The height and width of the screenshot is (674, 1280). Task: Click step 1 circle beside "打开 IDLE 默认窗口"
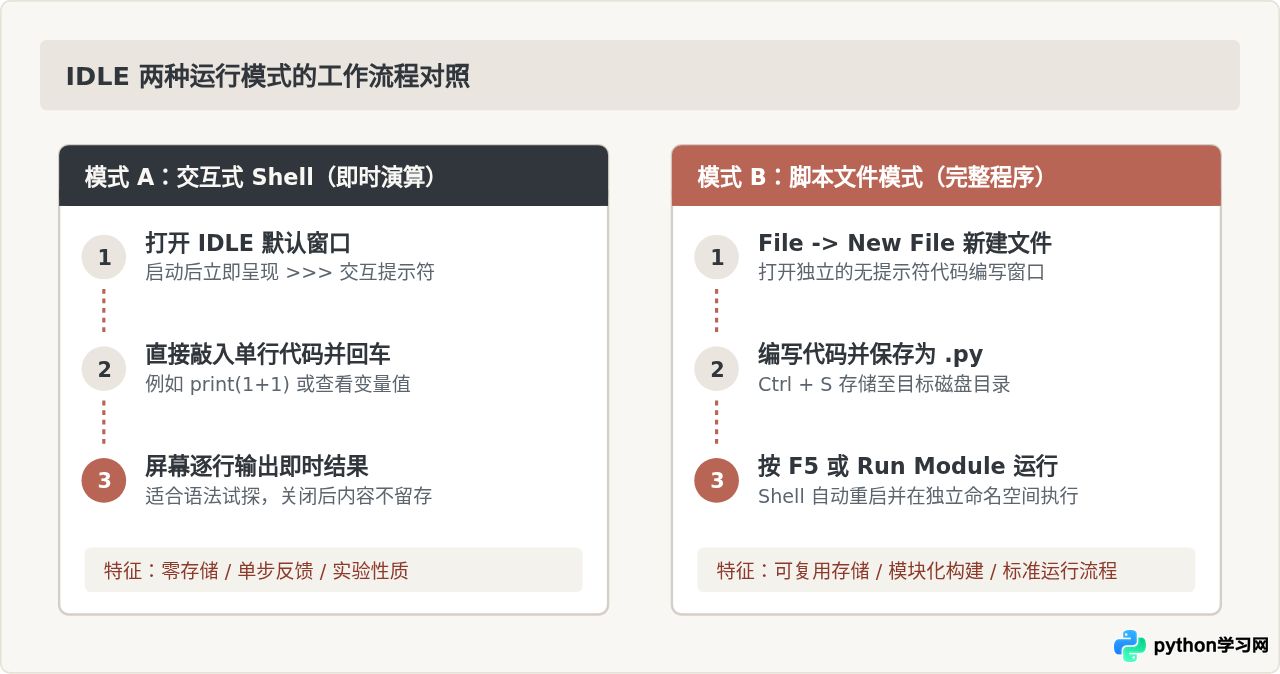coord(104,257)
